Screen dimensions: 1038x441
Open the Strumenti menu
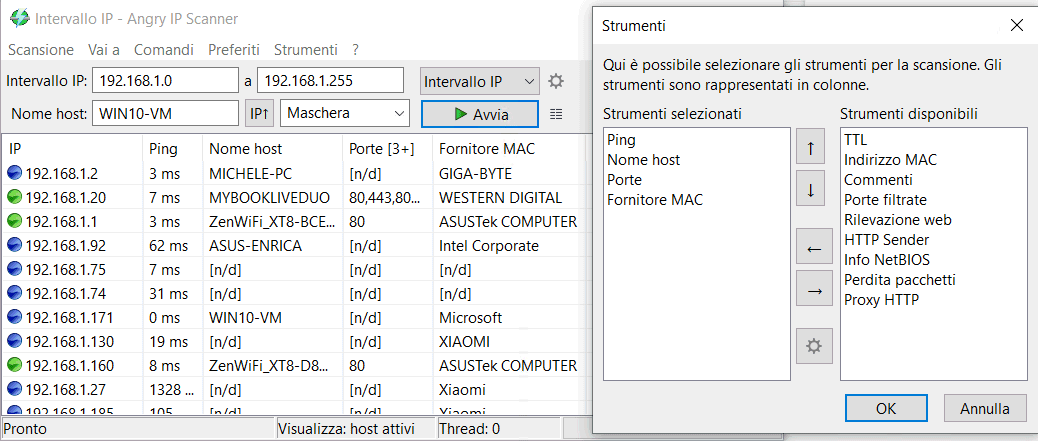coord(305,50)
